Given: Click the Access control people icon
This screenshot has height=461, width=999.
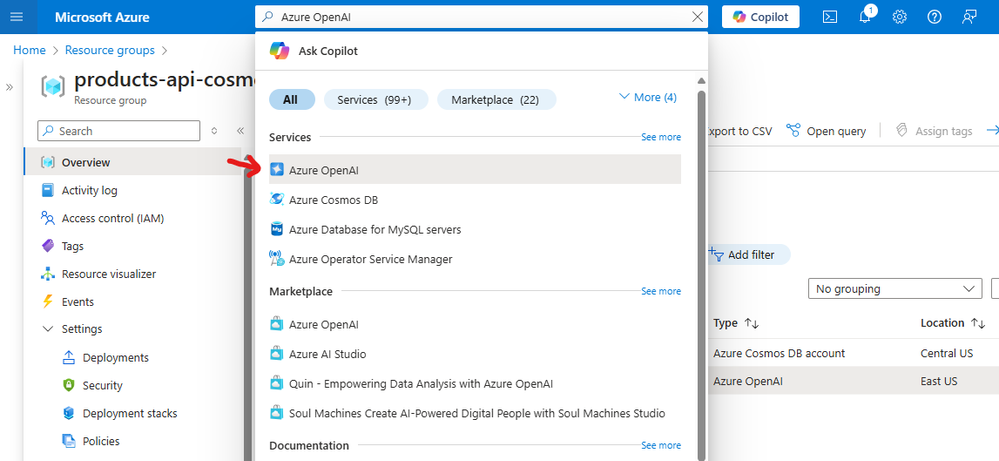Looking at the screenshot, I should click(x=48, y=218).
